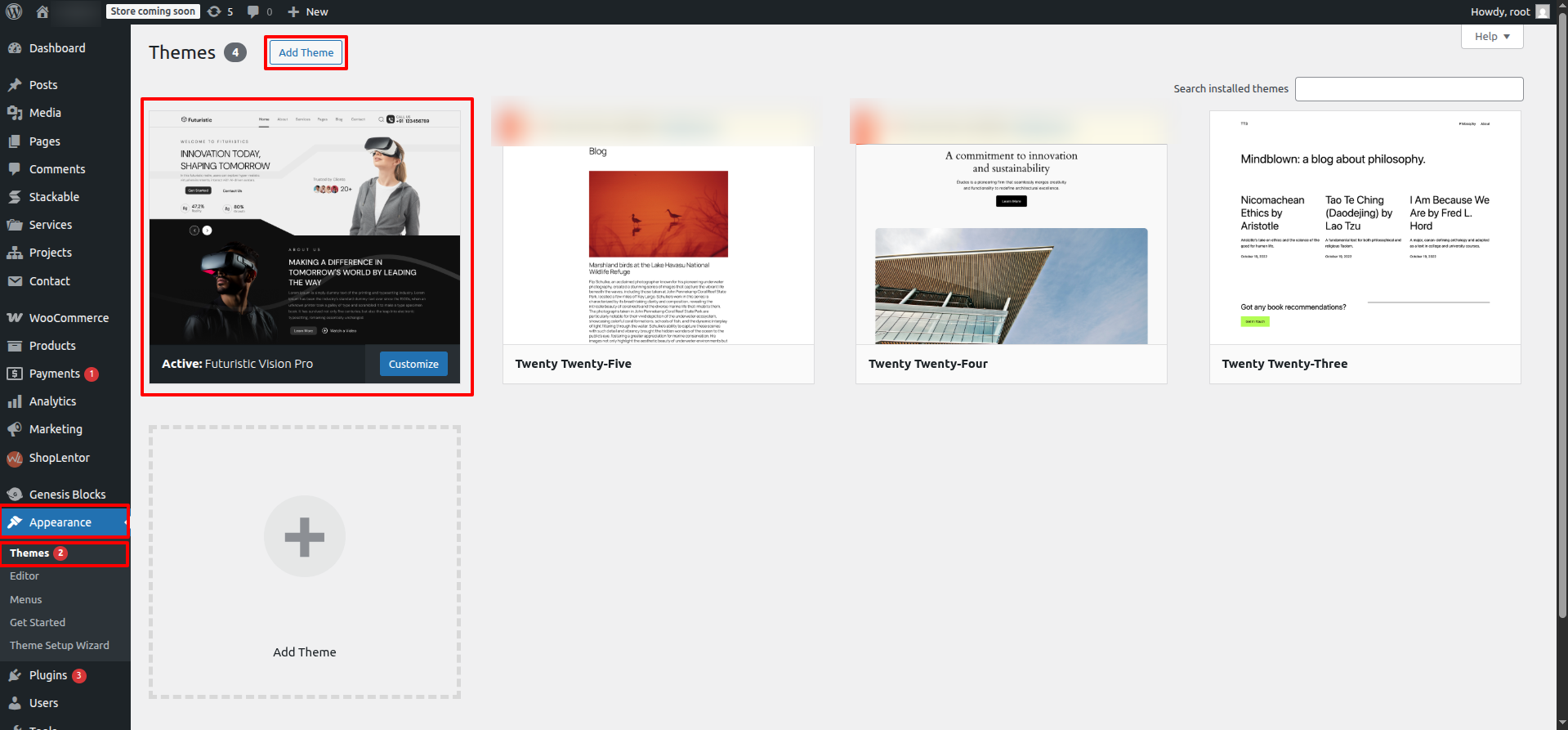Go to Menus under Appearance
Viewport: 1568px width, 730px height.
(x=26, y=599)
